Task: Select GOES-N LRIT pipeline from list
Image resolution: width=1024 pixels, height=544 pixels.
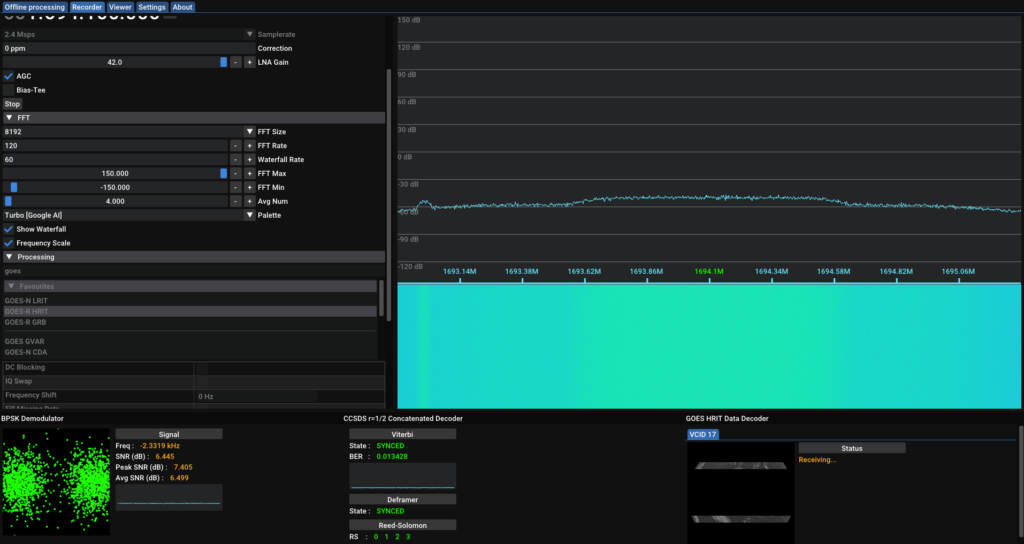Action: pyautogui.click(x=26, y=300)
